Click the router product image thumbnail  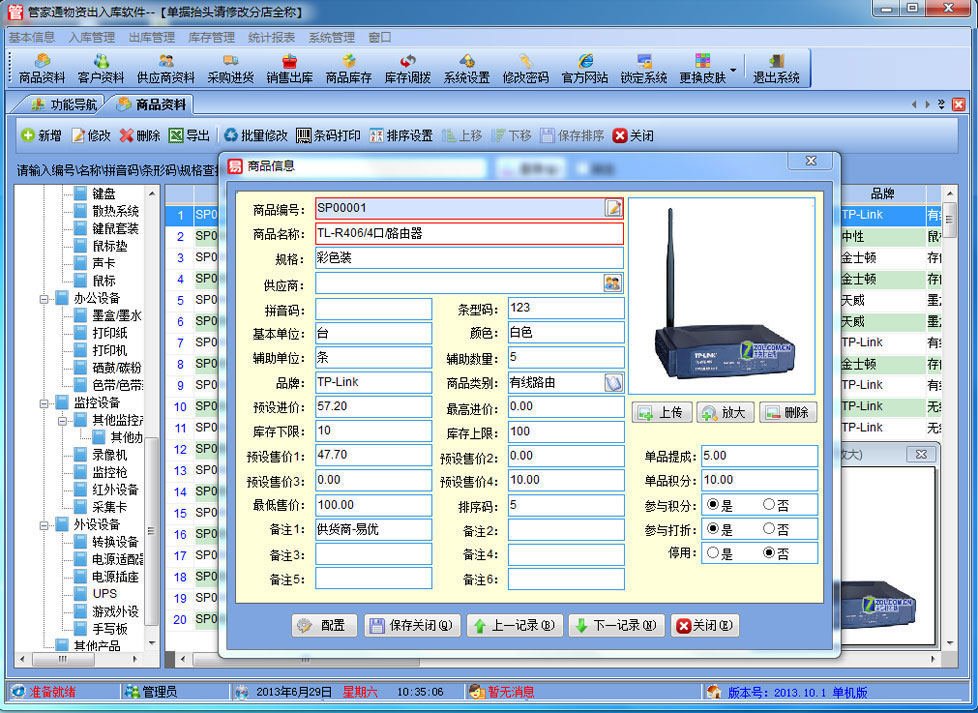(x=721, y=296)
